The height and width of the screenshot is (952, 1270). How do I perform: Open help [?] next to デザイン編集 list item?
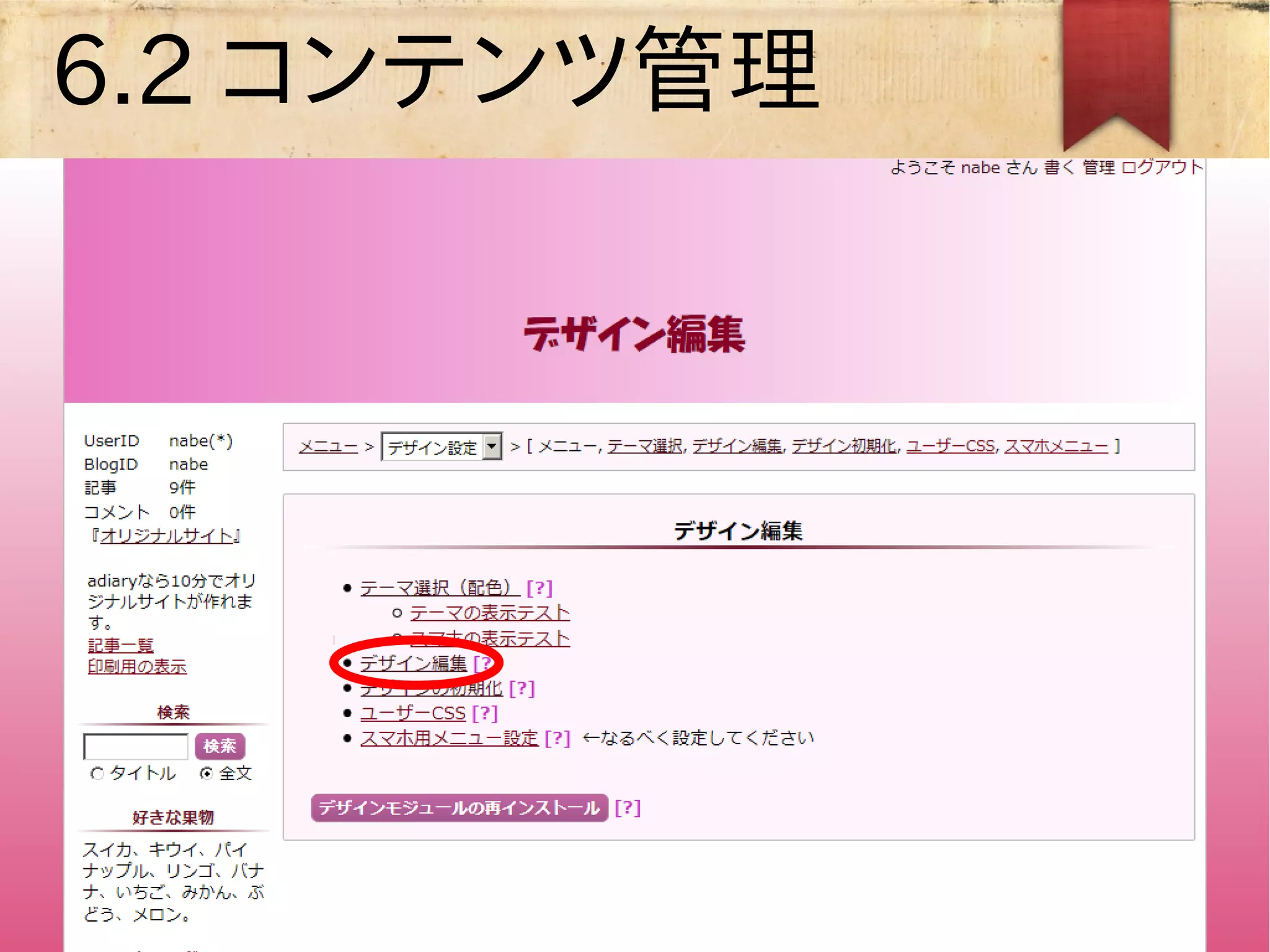point(484,664)
